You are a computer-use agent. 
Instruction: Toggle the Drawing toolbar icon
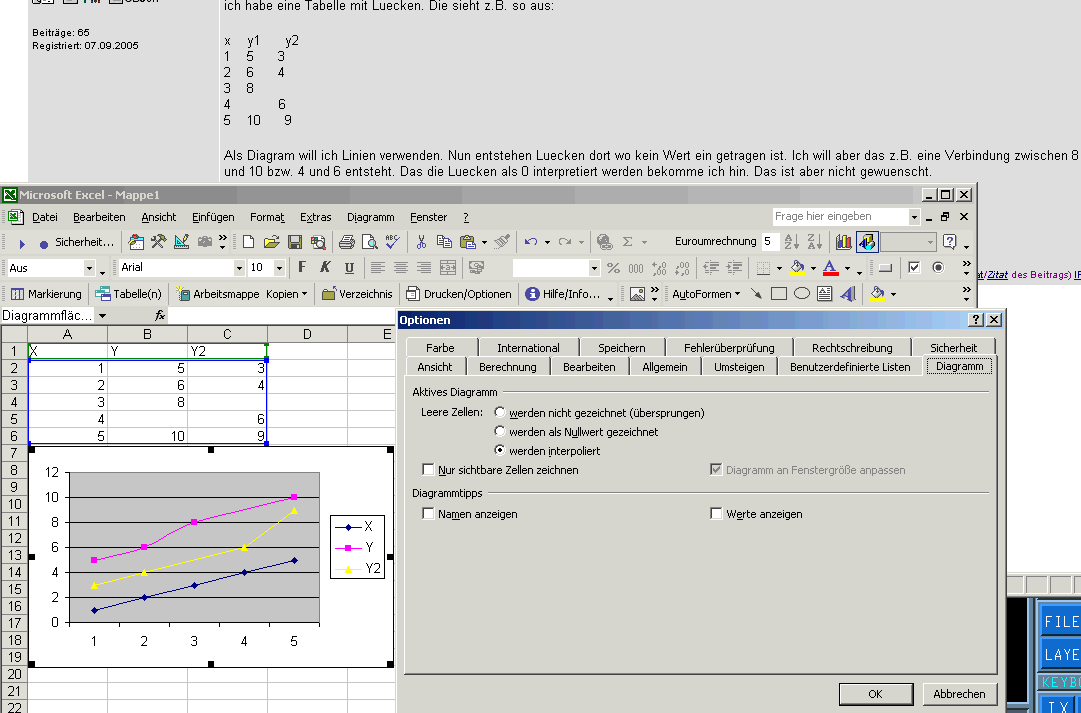coord(867,242)
